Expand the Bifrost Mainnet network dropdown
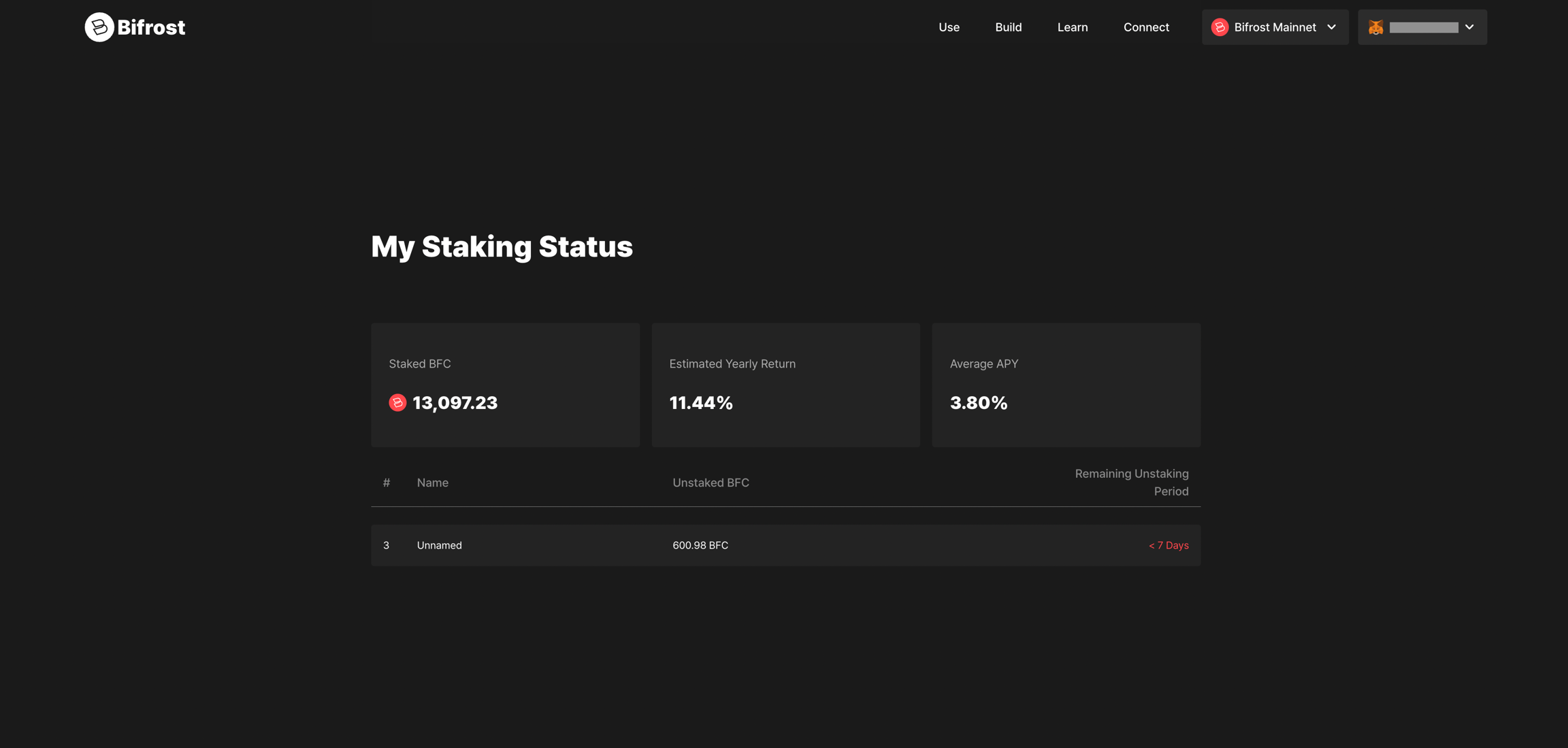The image size is (1568, 748). pyautogui.click(x=1275, y=27)
